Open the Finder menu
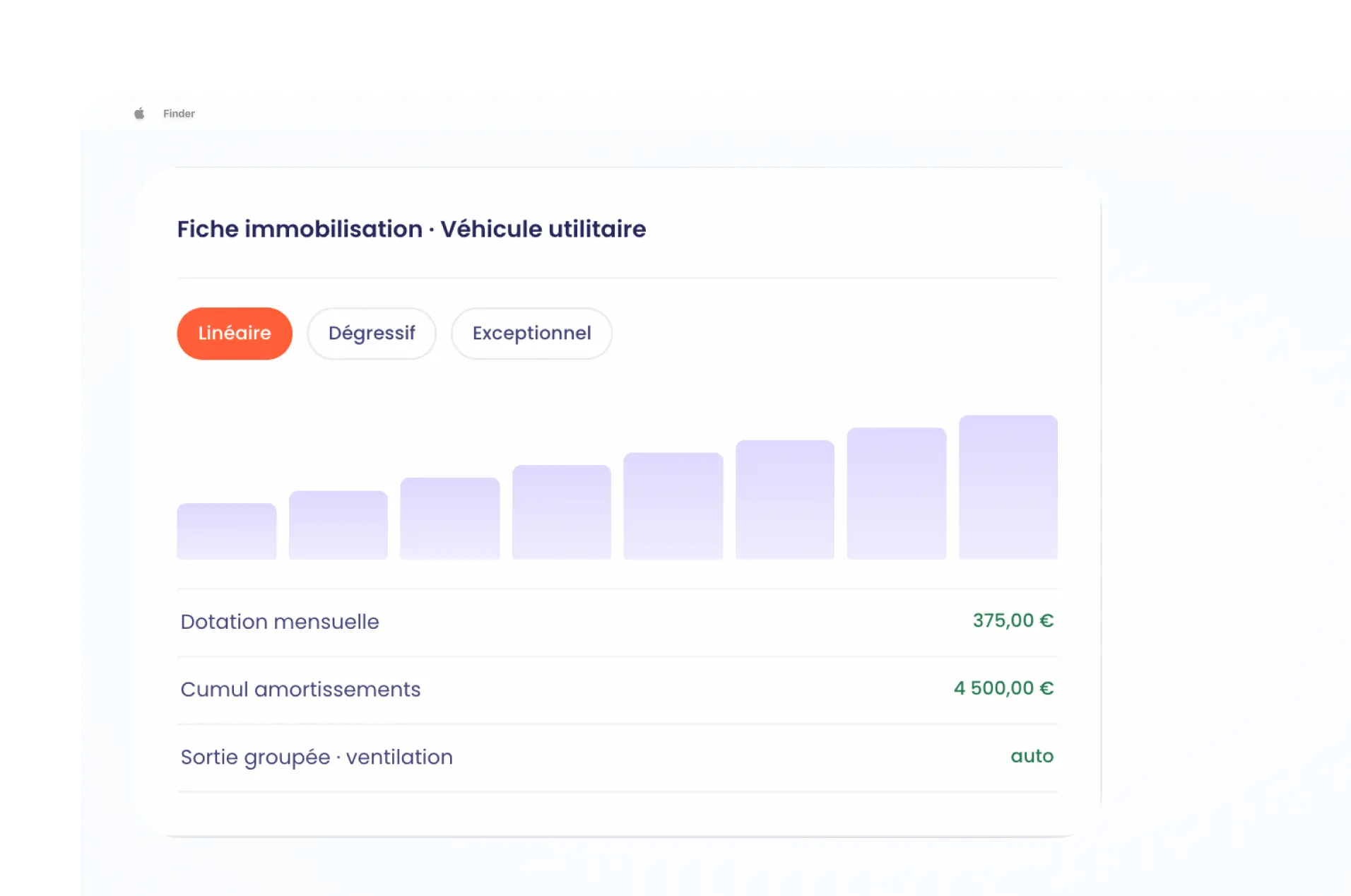Image resolution: width=1351 pixels, height=896 pixels. click(x=179, y=113)
